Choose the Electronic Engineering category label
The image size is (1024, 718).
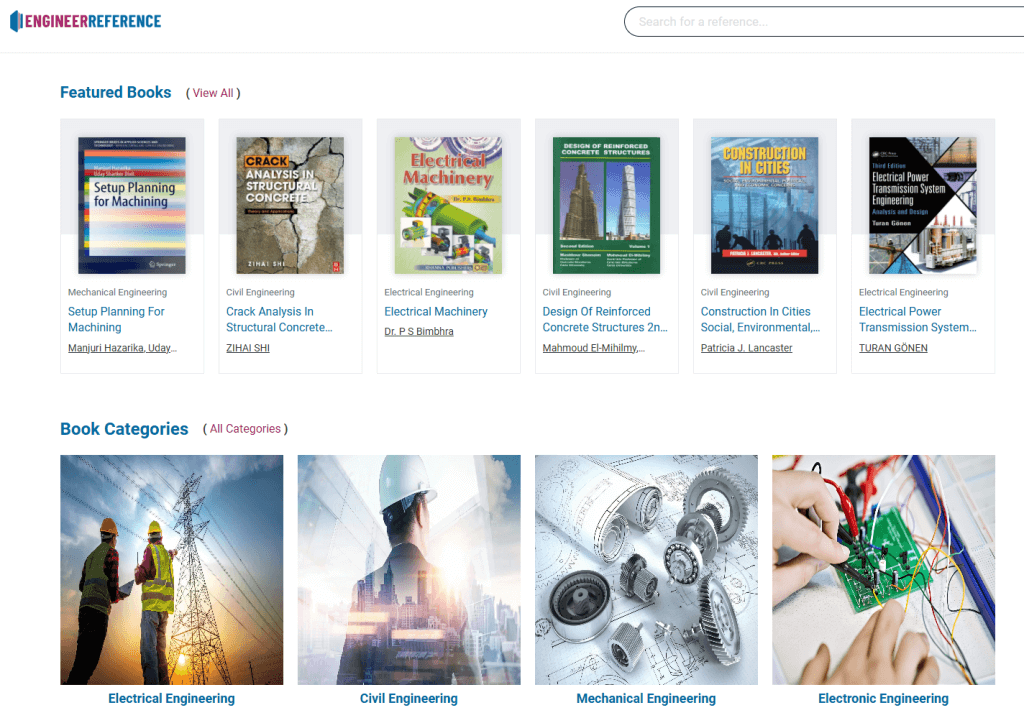(883, 699)
